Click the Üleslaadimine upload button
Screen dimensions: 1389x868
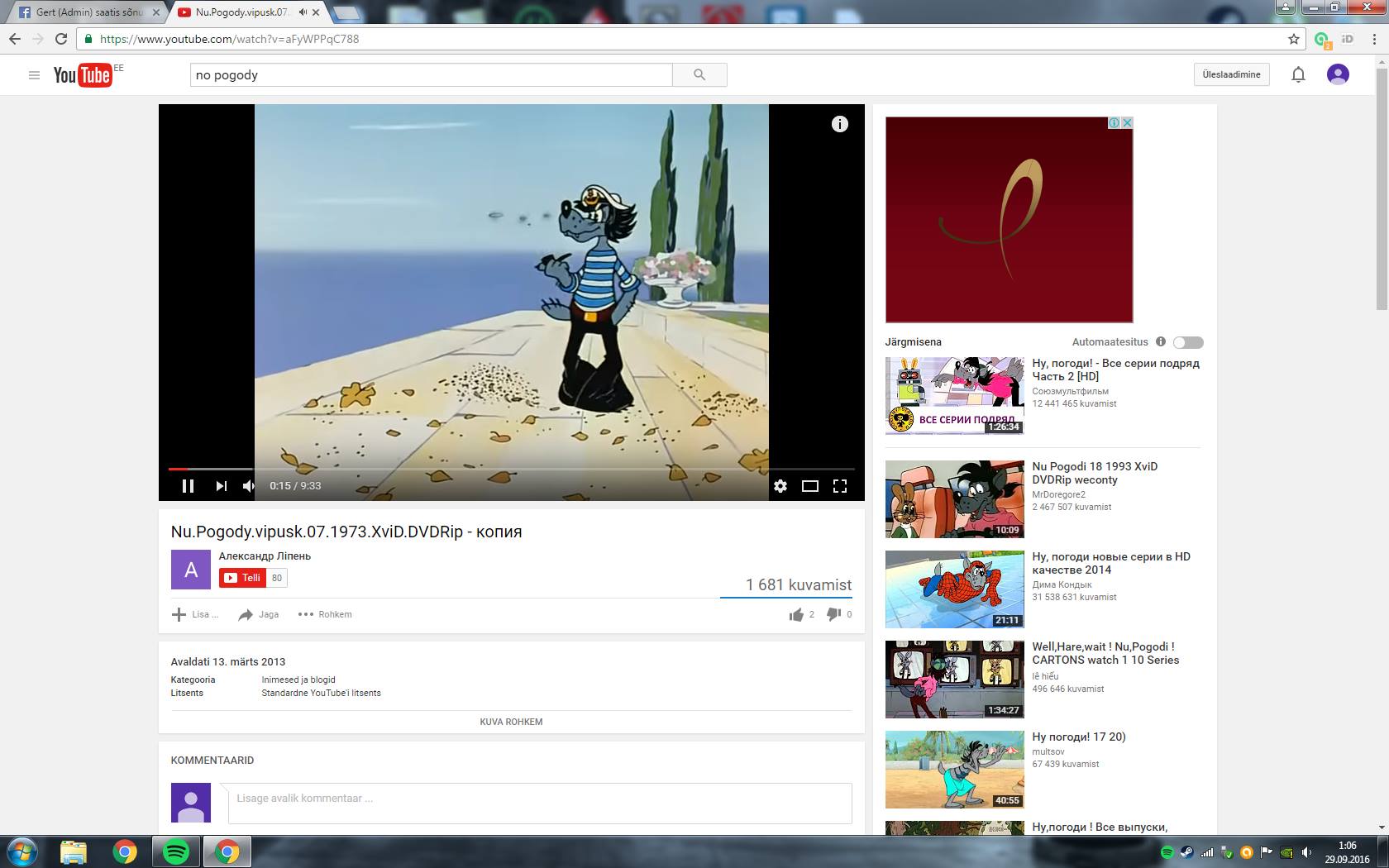[1231, 74]
